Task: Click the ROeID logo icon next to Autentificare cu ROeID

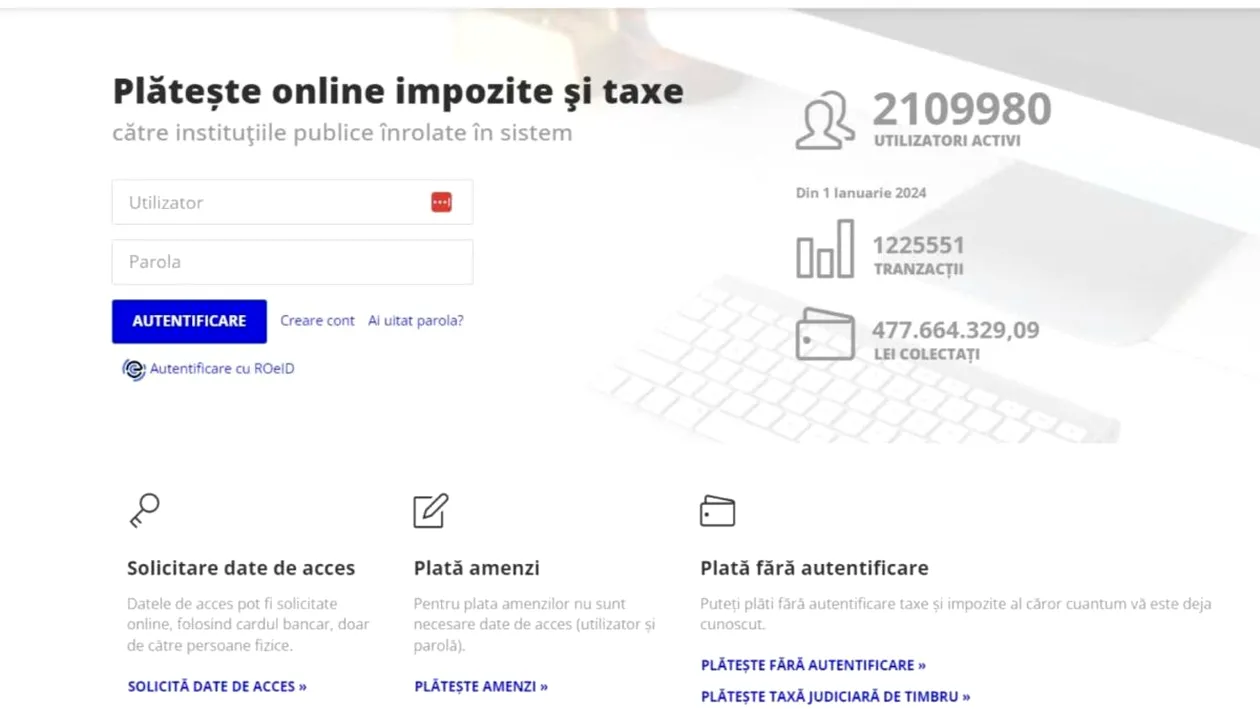Action: pyautogui.click(x=133, y=368)
